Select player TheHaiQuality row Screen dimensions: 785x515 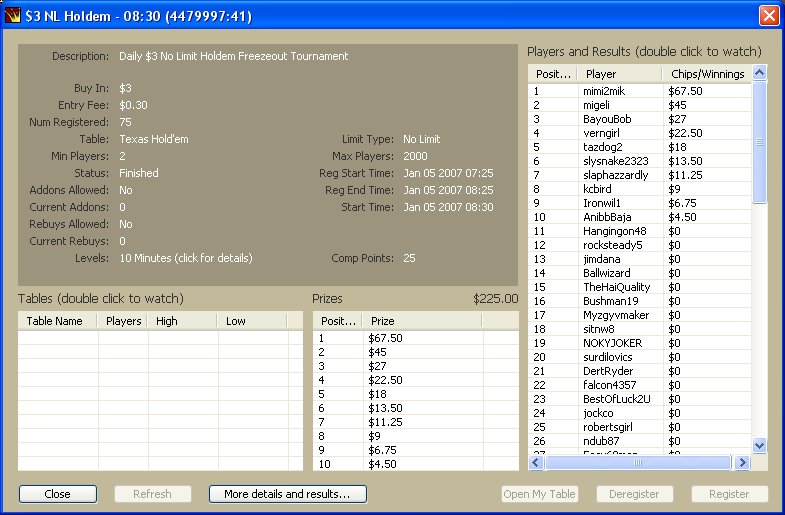tap(640, 287)
